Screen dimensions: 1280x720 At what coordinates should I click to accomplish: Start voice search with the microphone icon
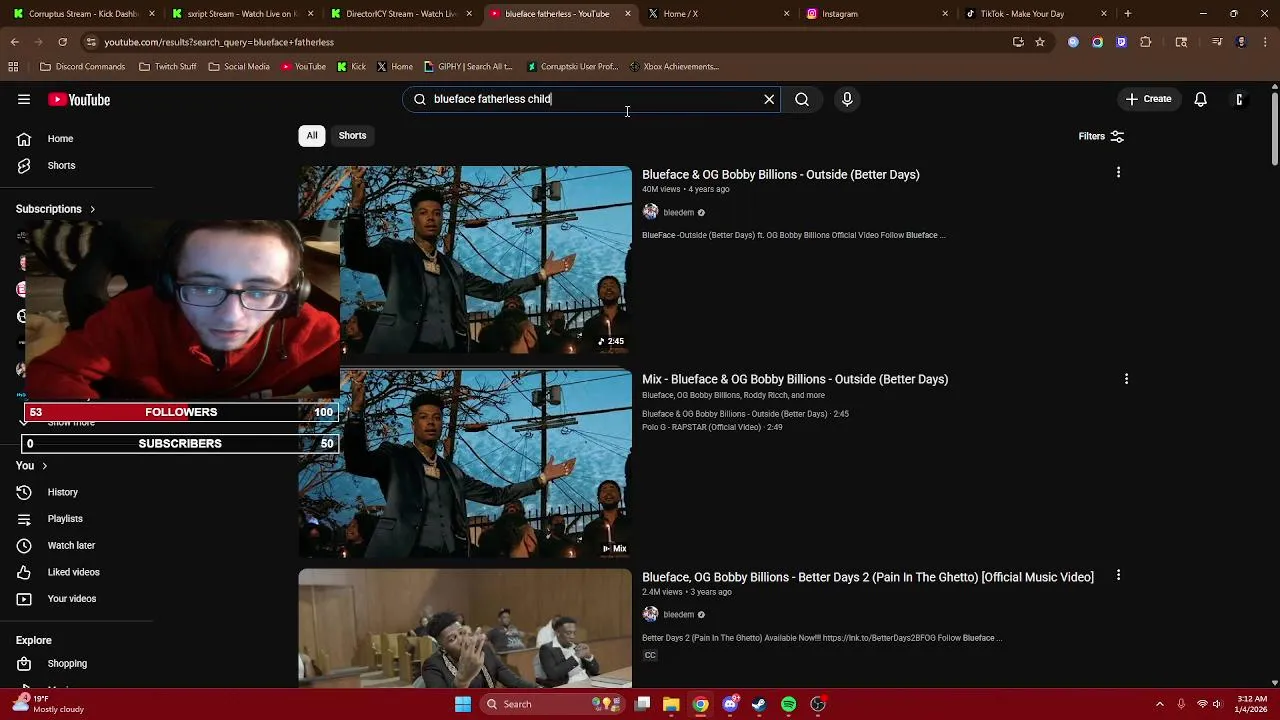847,99
